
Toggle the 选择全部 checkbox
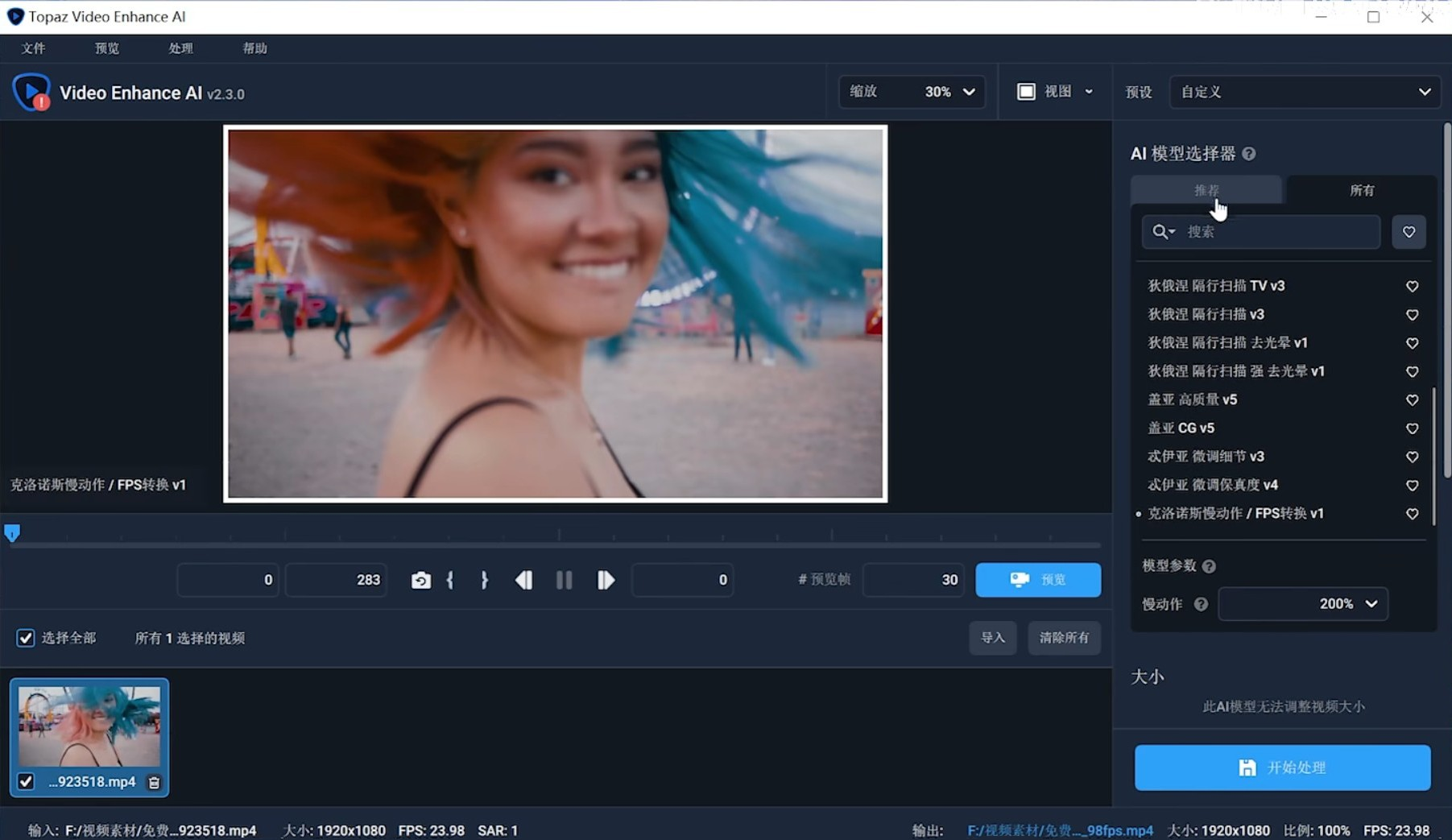[x=26, y=638]
